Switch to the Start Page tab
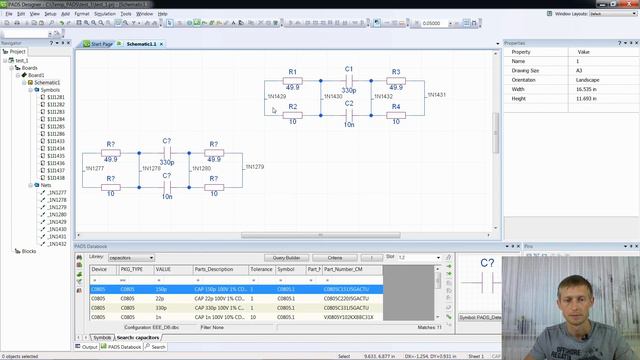This screenshot has width=640, height=360. click(x=98, y=44)
